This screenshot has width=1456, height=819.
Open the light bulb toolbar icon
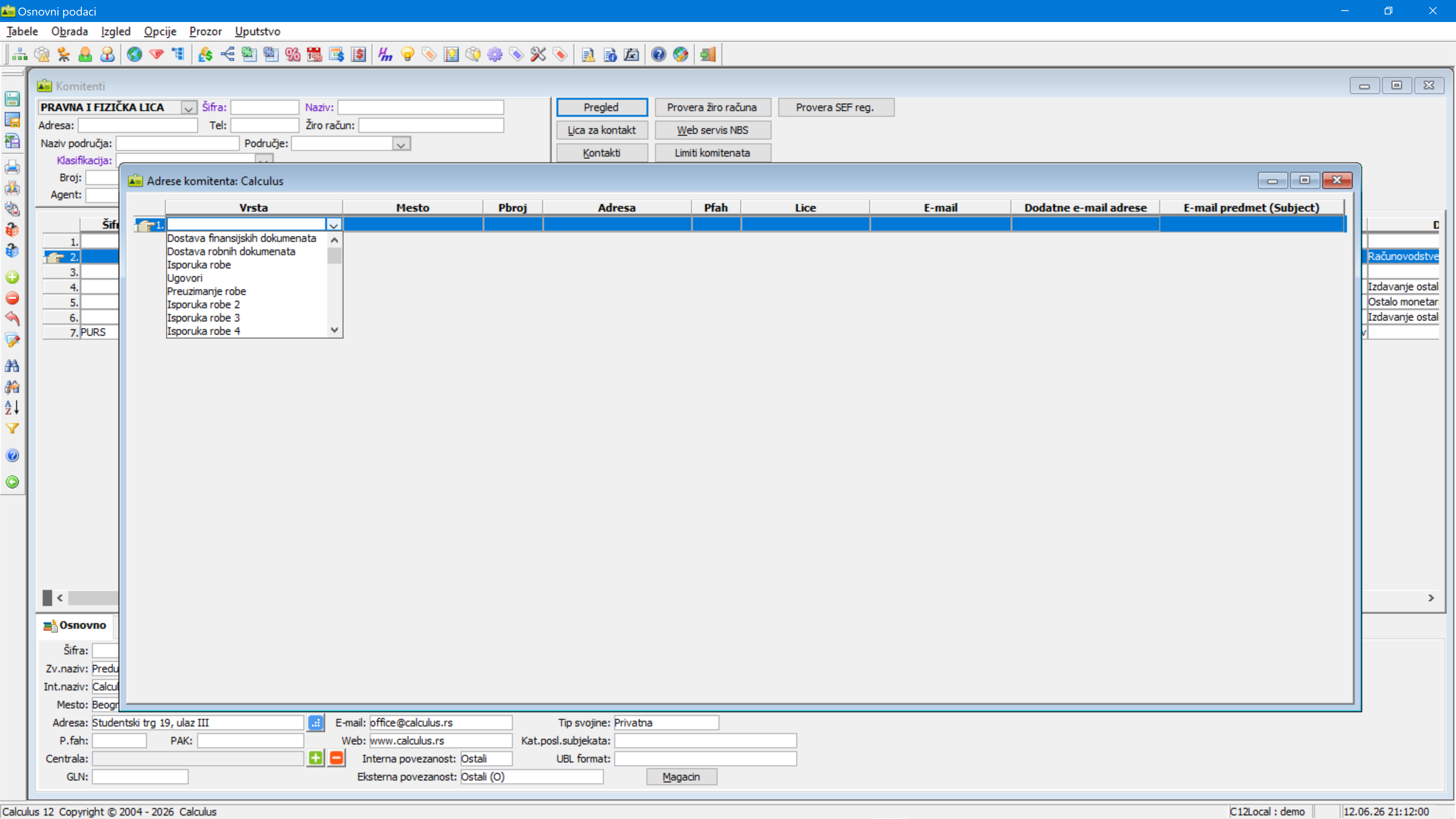(408, 55)
